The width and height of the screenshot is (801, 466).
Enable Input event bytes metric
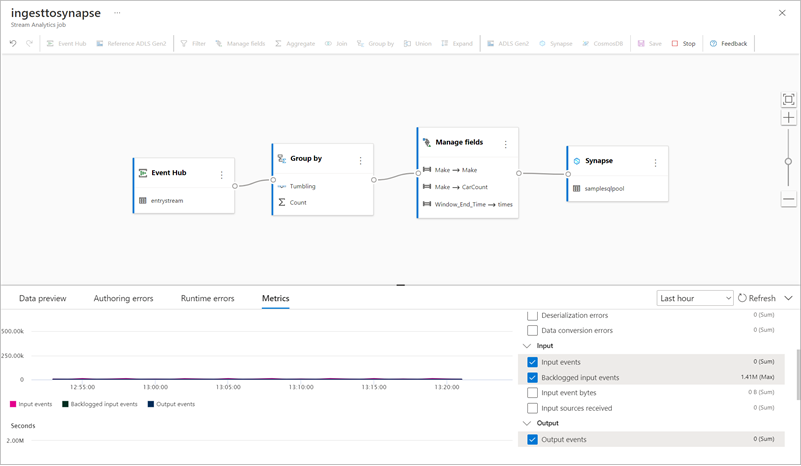click(x=532, y=392)
